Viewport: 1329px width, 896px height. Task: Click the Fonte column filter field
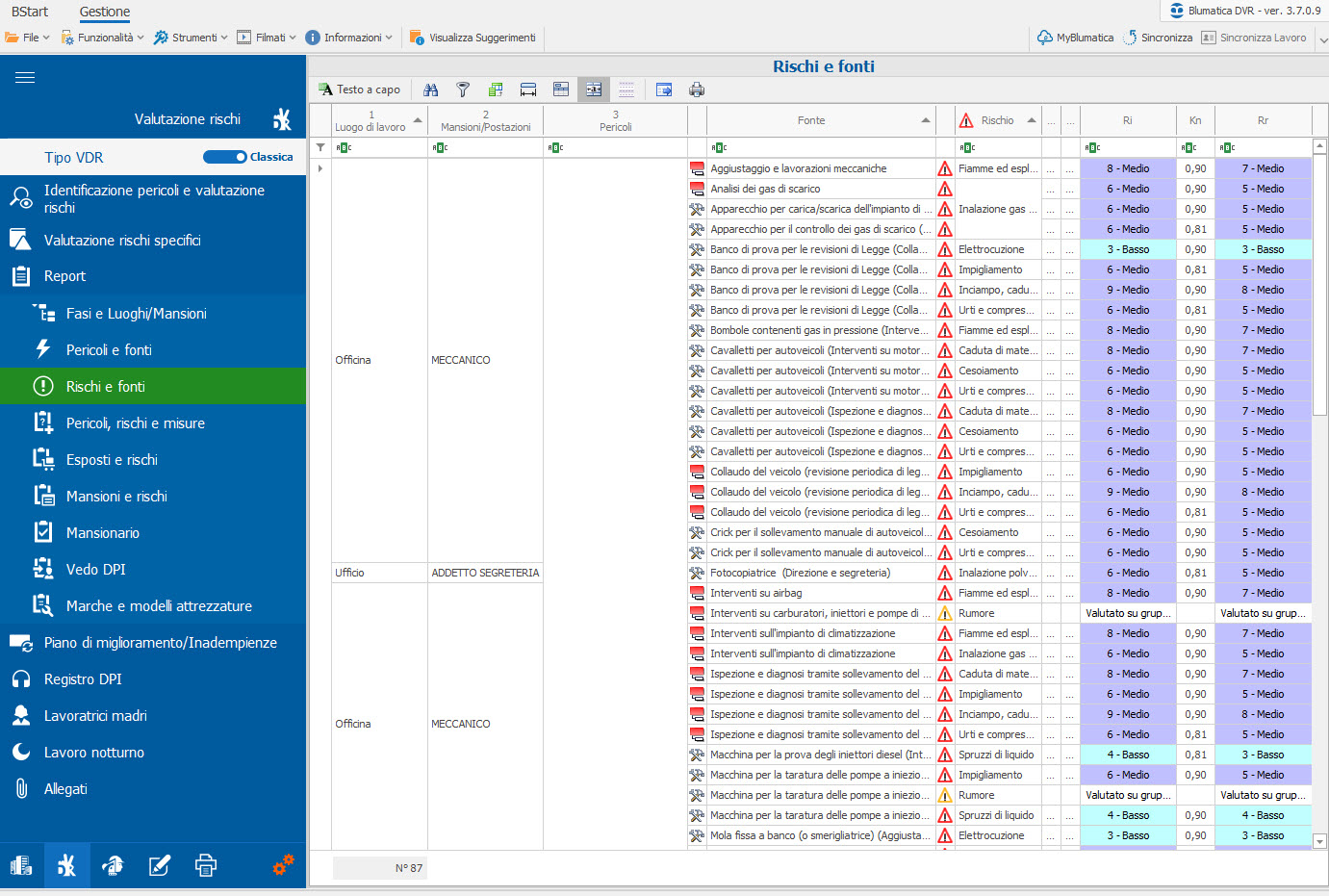(x=821, y=147)
